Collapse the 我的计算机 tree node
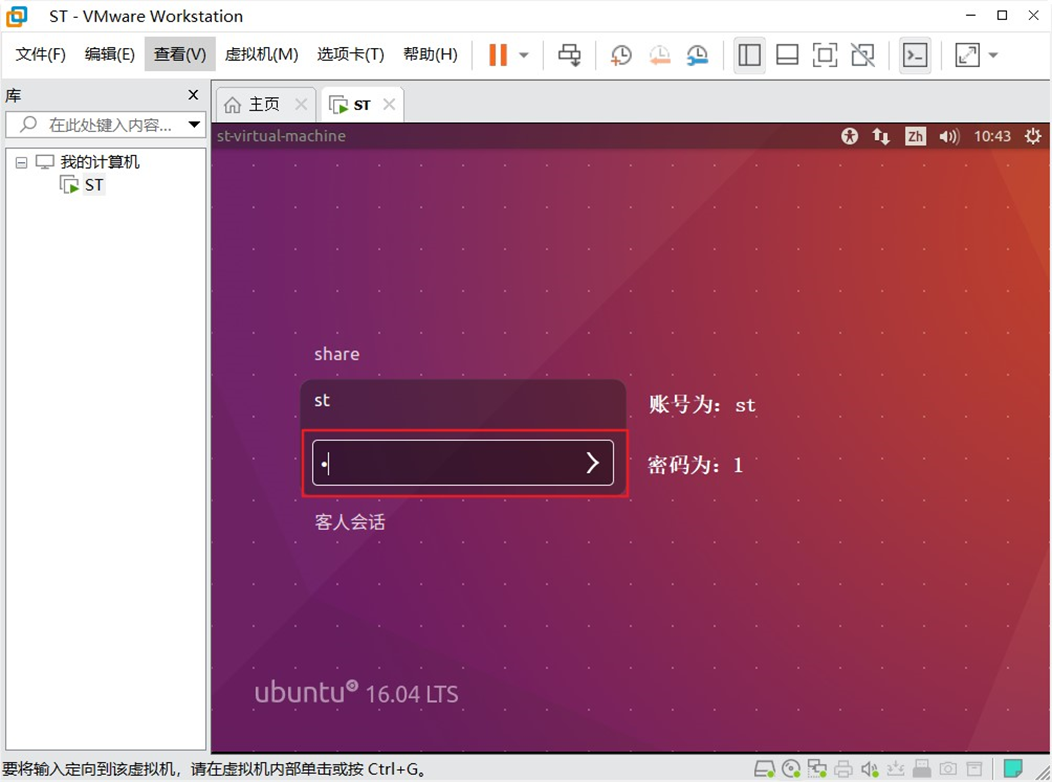This screenshot has height=782, width=1052. (21, 162)
